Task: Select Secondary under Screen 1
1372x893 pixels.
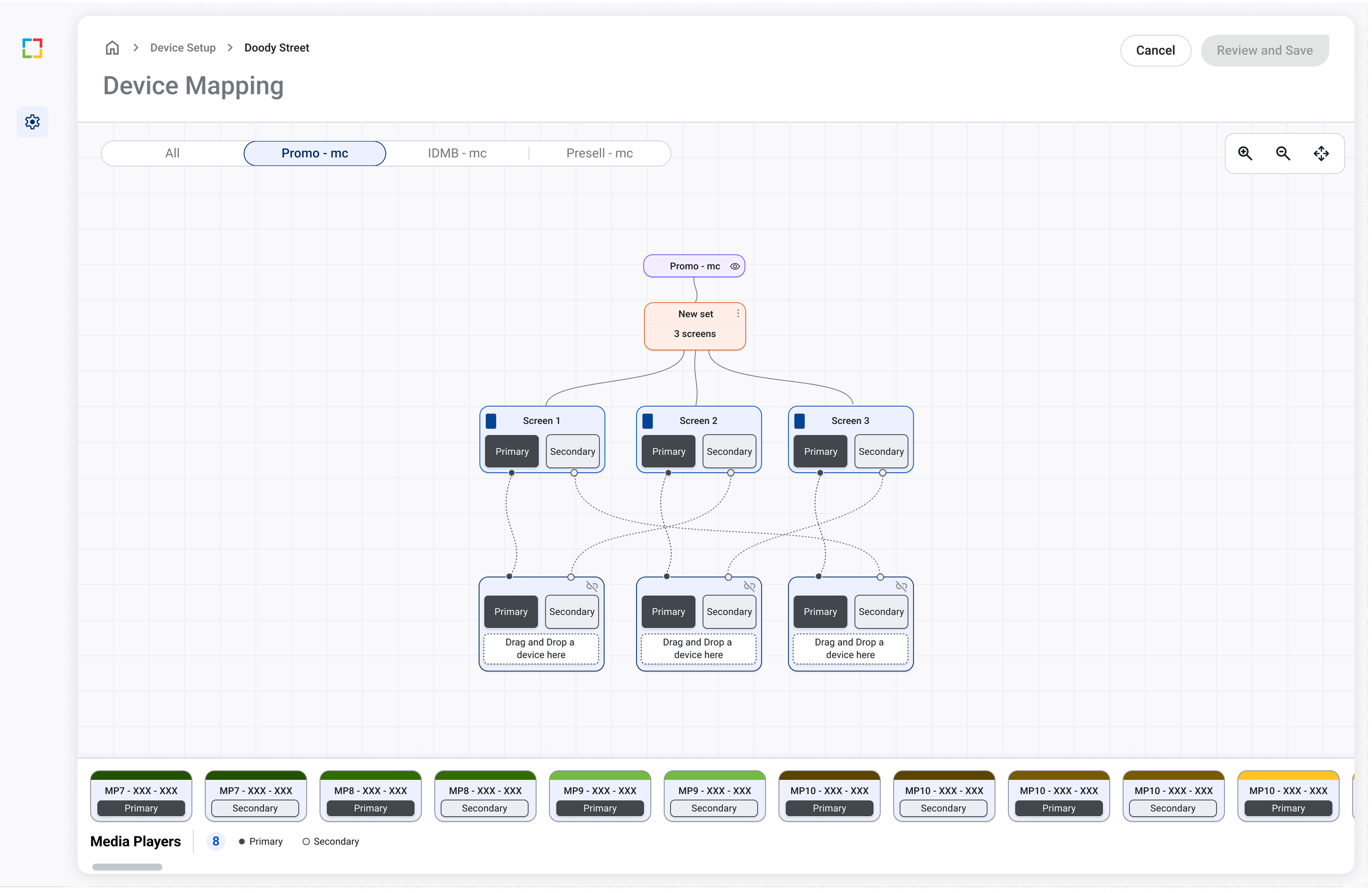Action: (572, 451)
